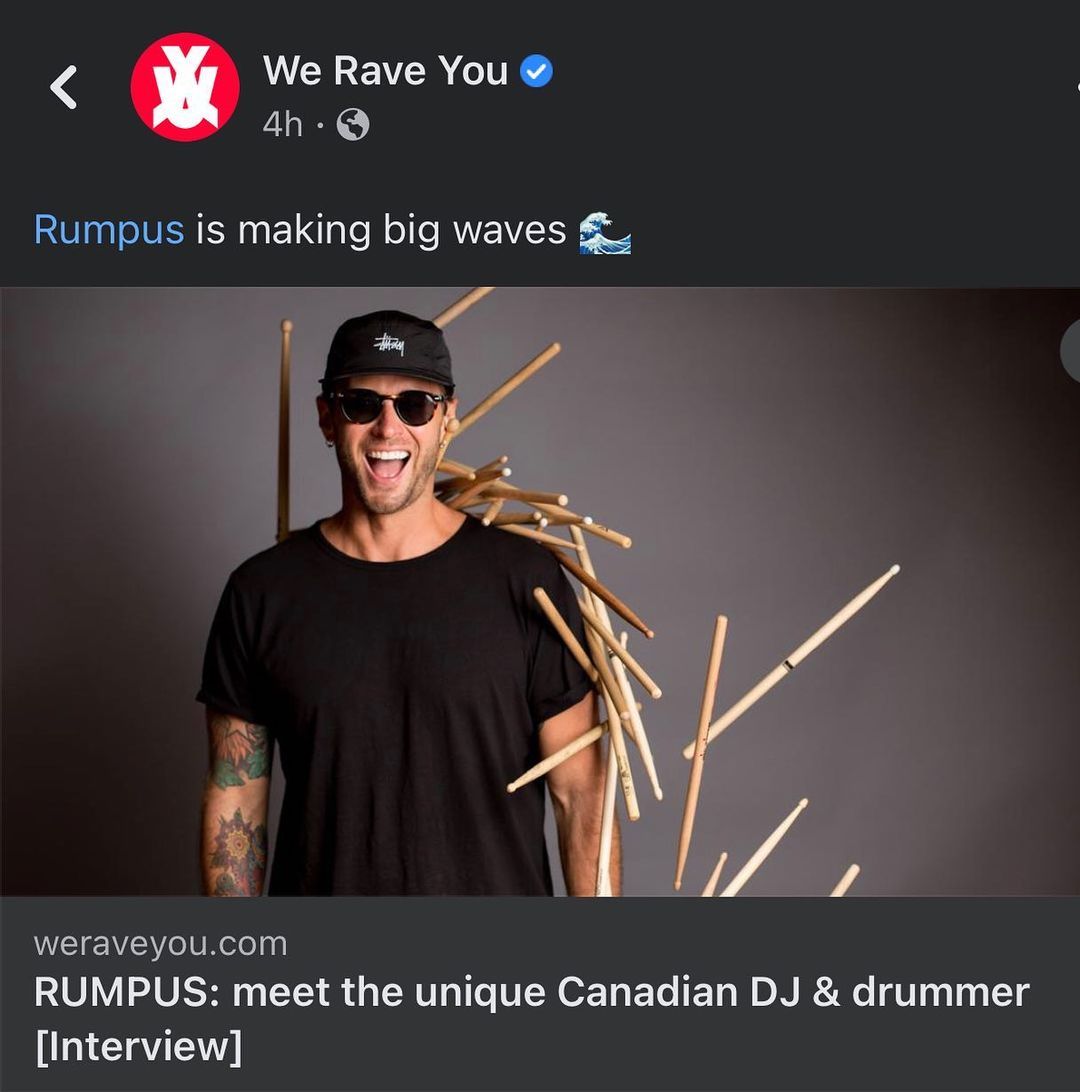Open the Rumpus mention link
The image size is (1080, 1092).
click(109, 231)
